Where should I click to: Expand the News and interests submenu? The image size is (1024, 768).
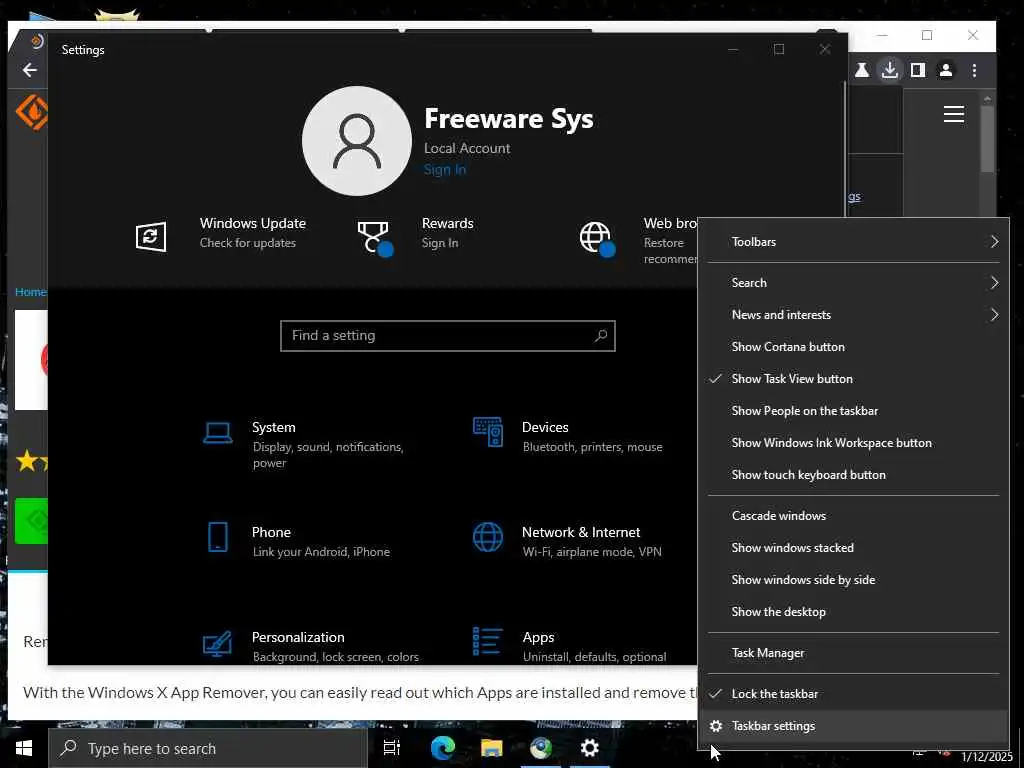[x=854, y=315]
